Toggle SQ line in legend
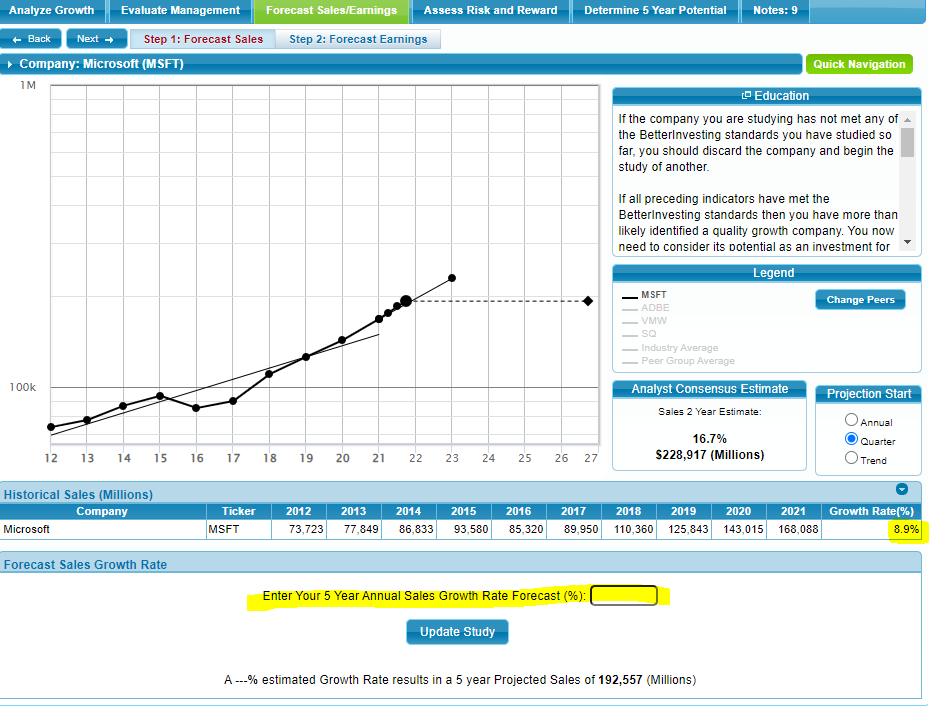Viewport: 929px width, 706px height. point(639,333)
